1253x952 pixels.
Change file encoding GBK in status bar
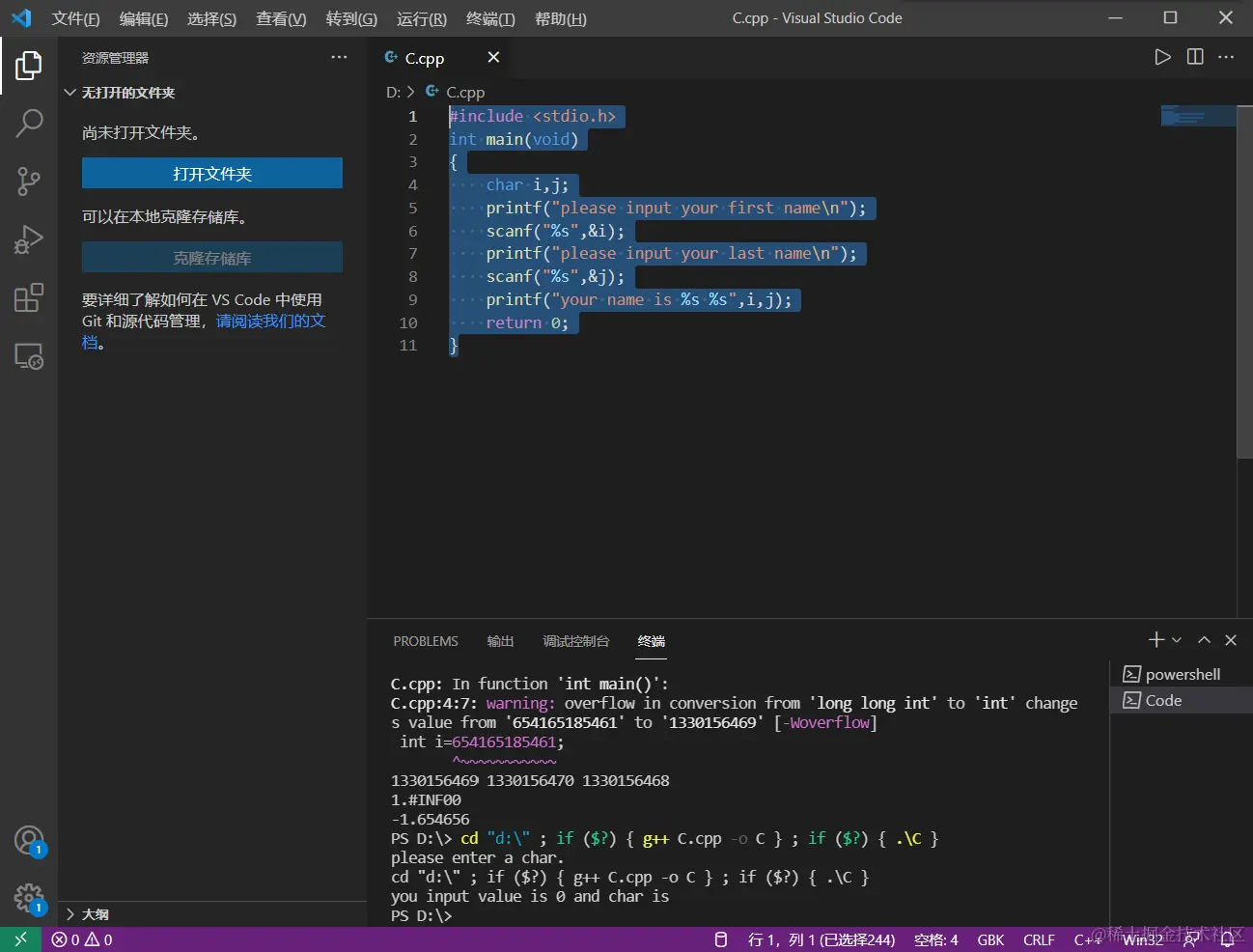[990, 939]
